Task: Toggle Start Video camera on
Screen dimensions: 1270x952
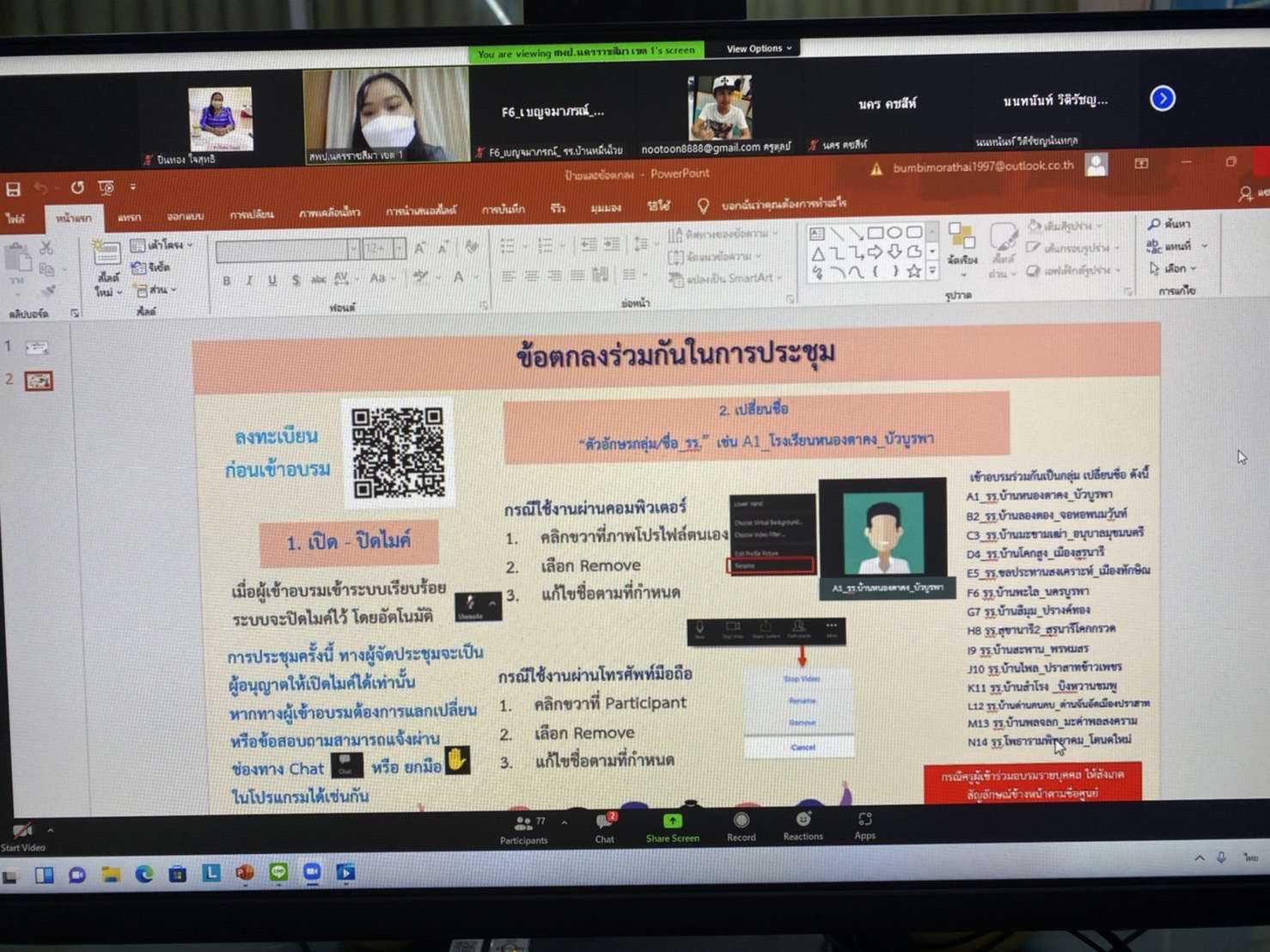Action: 21,832
